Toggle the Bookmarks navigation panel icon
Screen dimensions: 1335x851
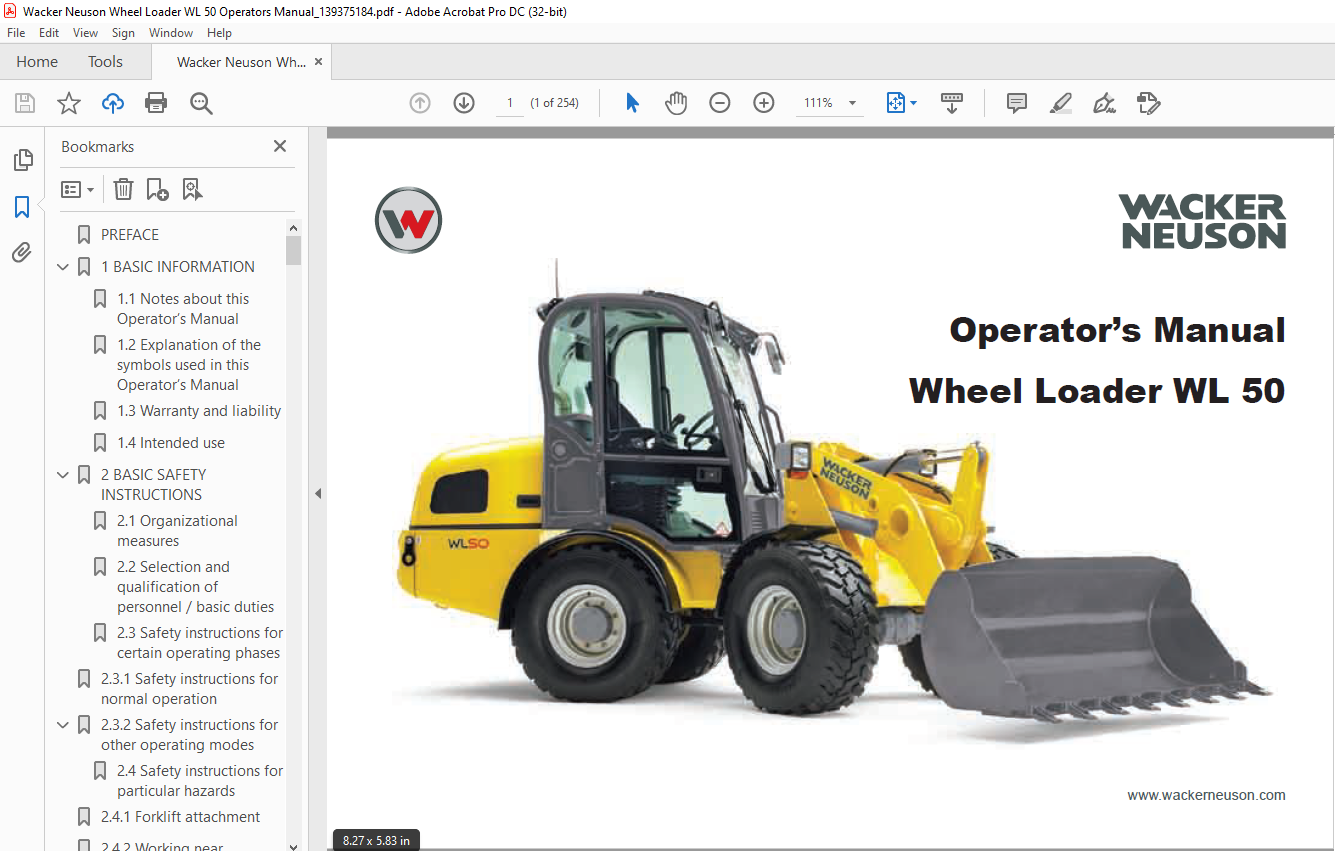(x=22, y=207)
